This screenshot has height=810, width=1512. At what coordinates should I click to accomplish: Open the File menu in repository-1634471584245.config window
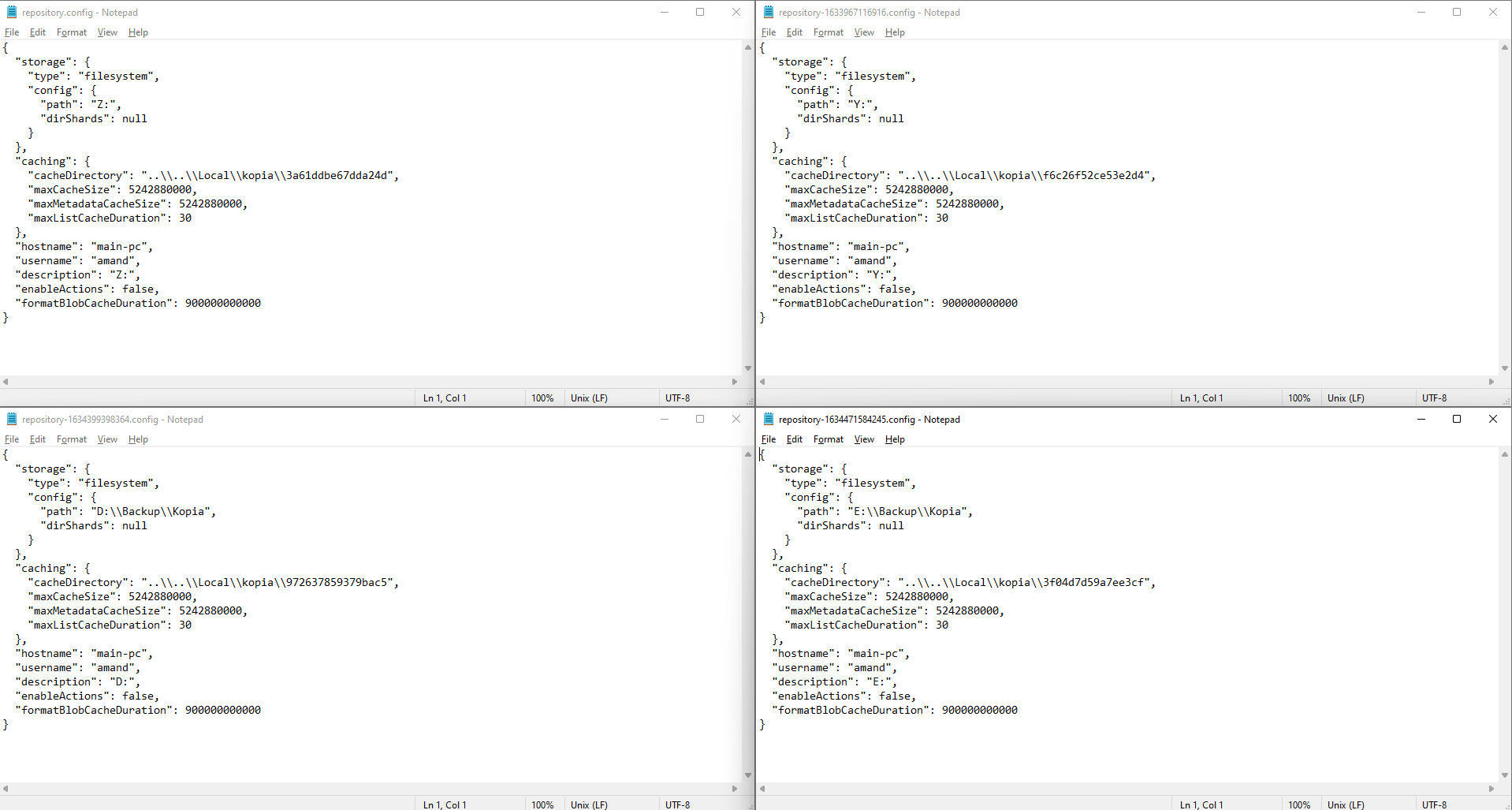767,439
